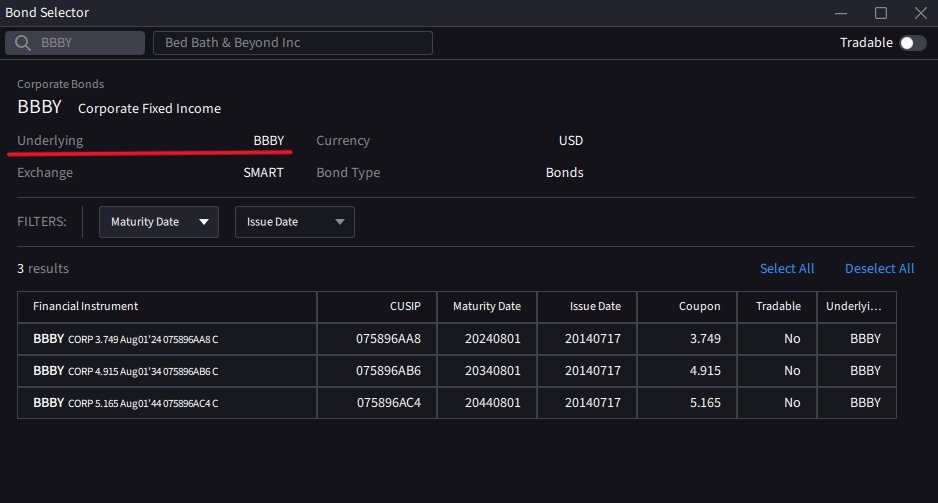Click the Bed Bath & Beyond Inc field
The width and height of the screenshot is (938, 503).
pos(293,43)
